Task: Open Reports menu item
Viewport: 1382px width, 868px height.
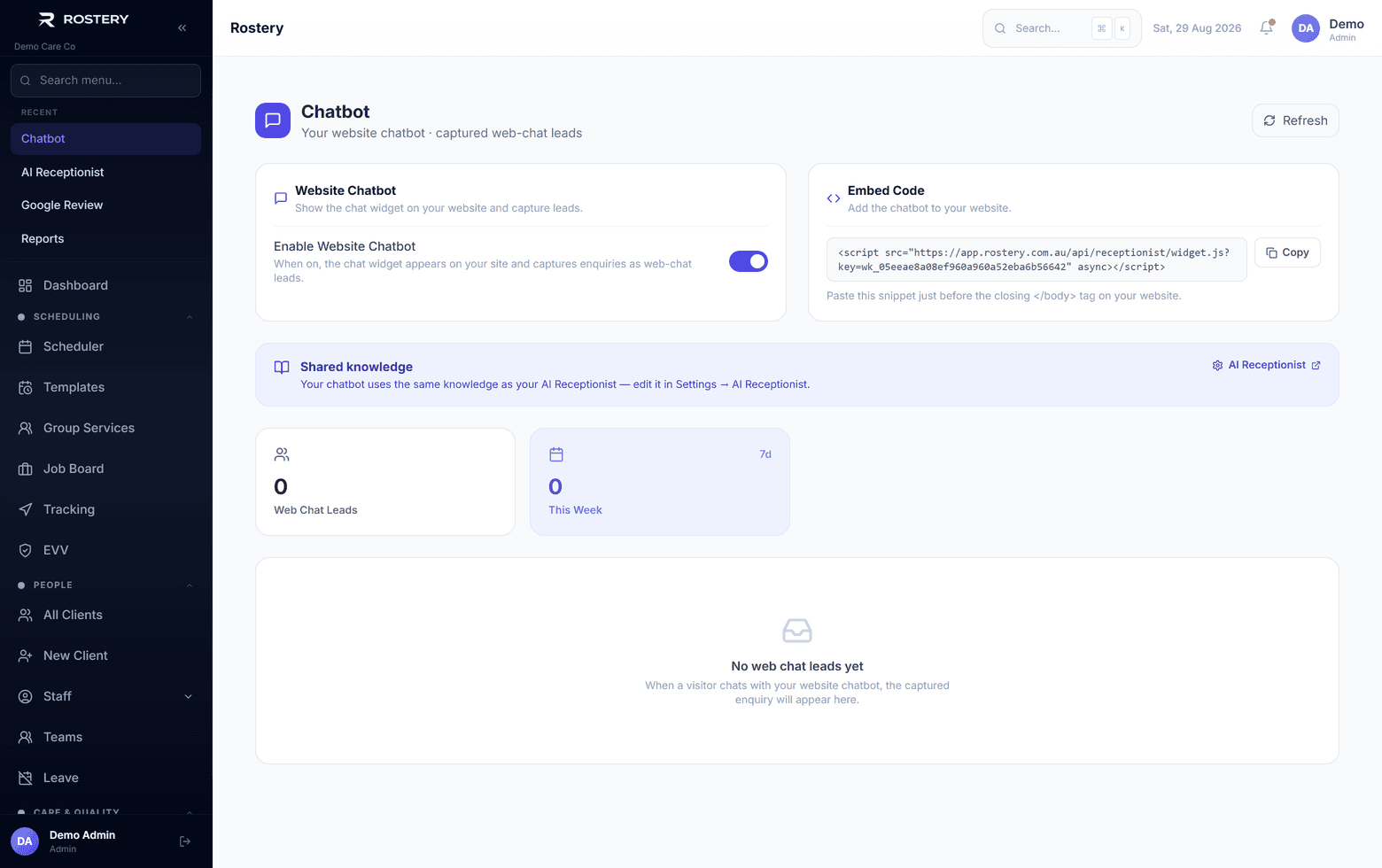Action: point(105,239)
